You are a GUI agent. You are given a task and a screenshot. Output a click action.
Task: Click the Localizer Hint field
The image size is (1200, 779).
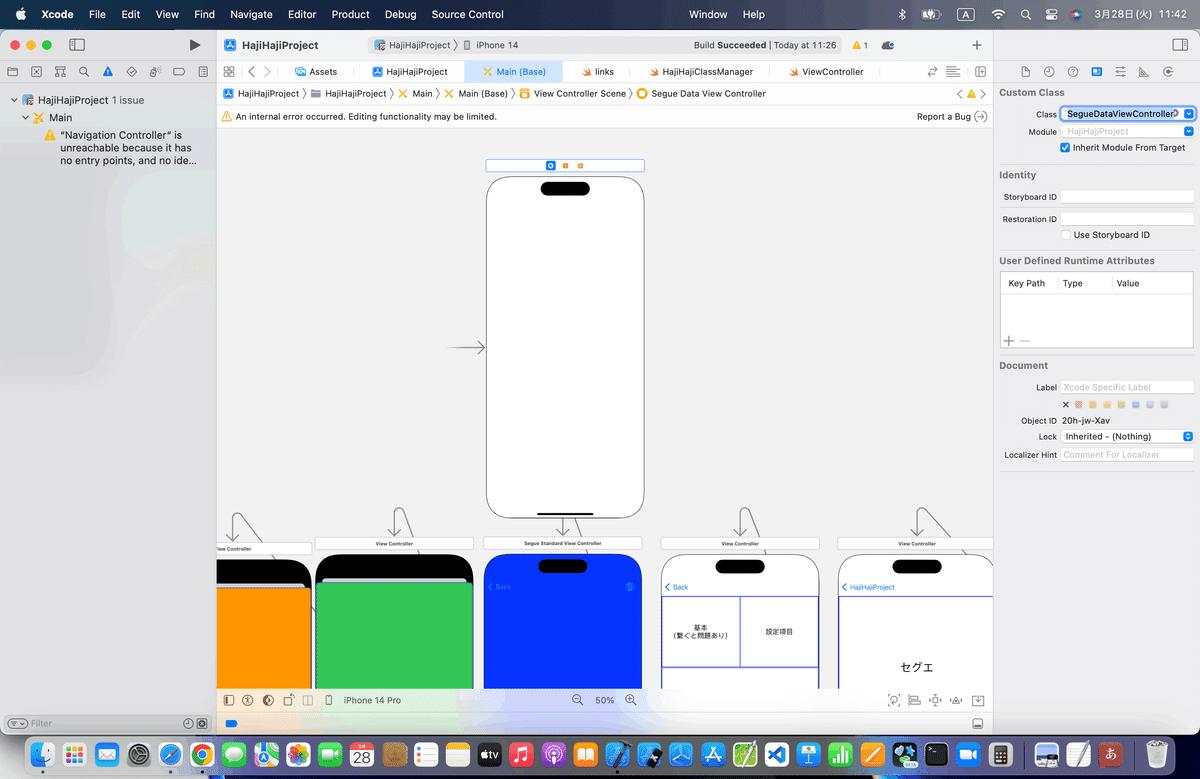tap(1127, 454)
